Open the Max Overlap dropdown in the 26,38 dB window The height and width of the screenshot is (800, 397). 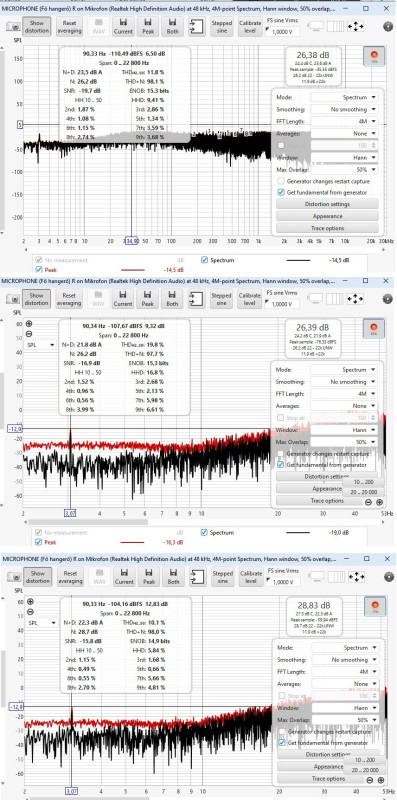pos(344,169)
